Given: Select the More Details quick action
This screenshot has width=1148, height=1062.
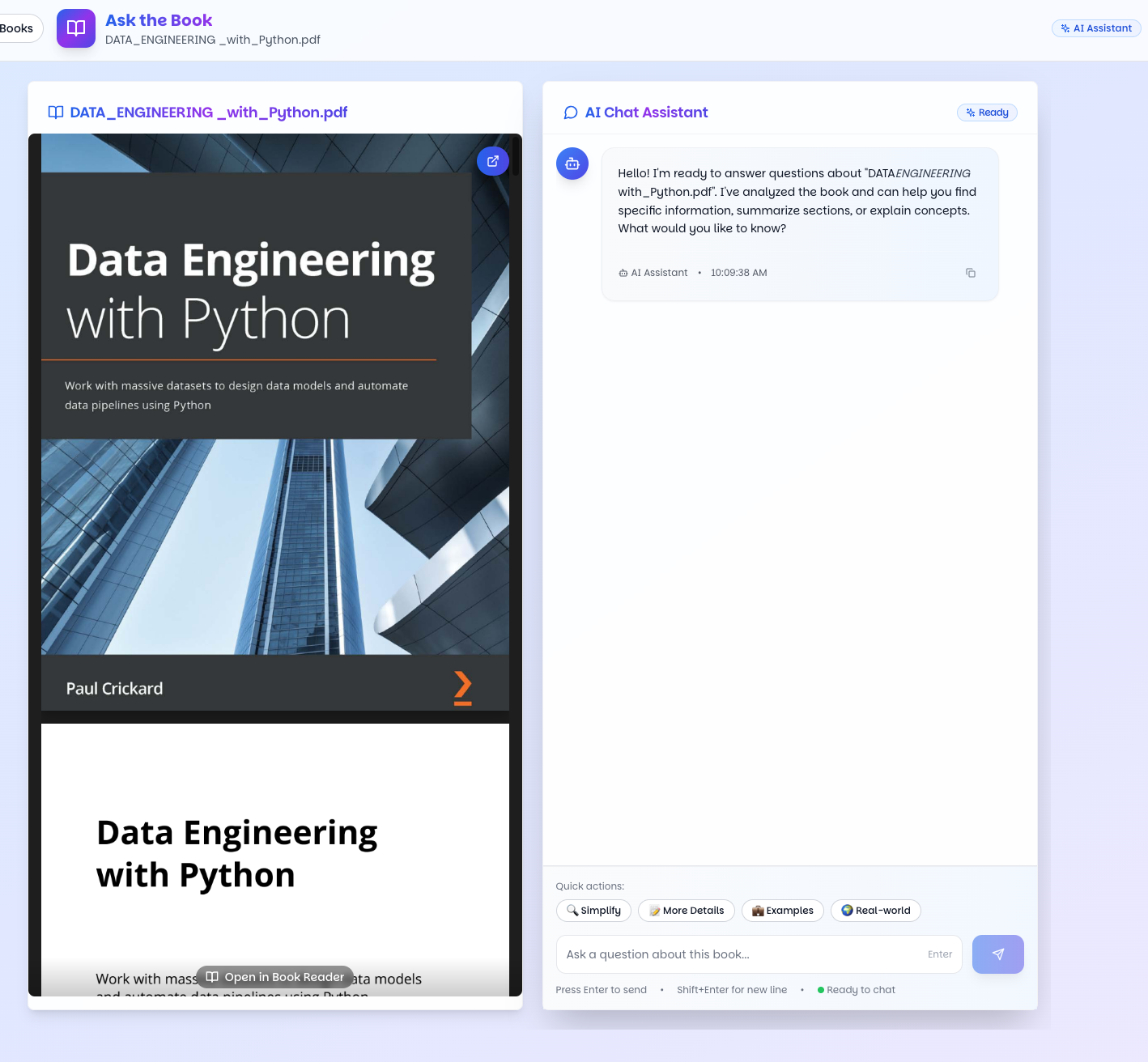Looking at the screenshot, I should pos(686,911).
